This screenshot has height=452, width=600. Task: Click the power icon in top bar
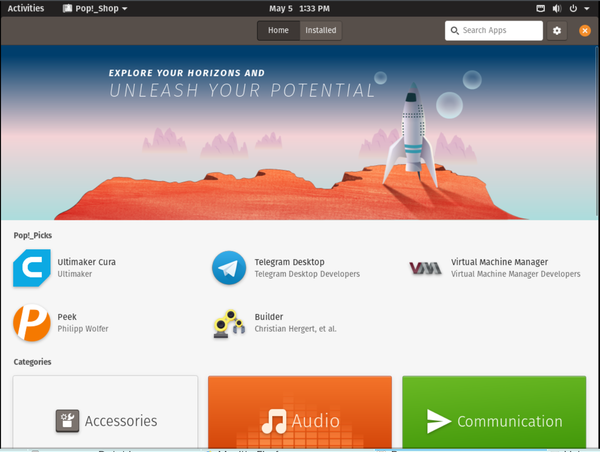pos(573,8)
